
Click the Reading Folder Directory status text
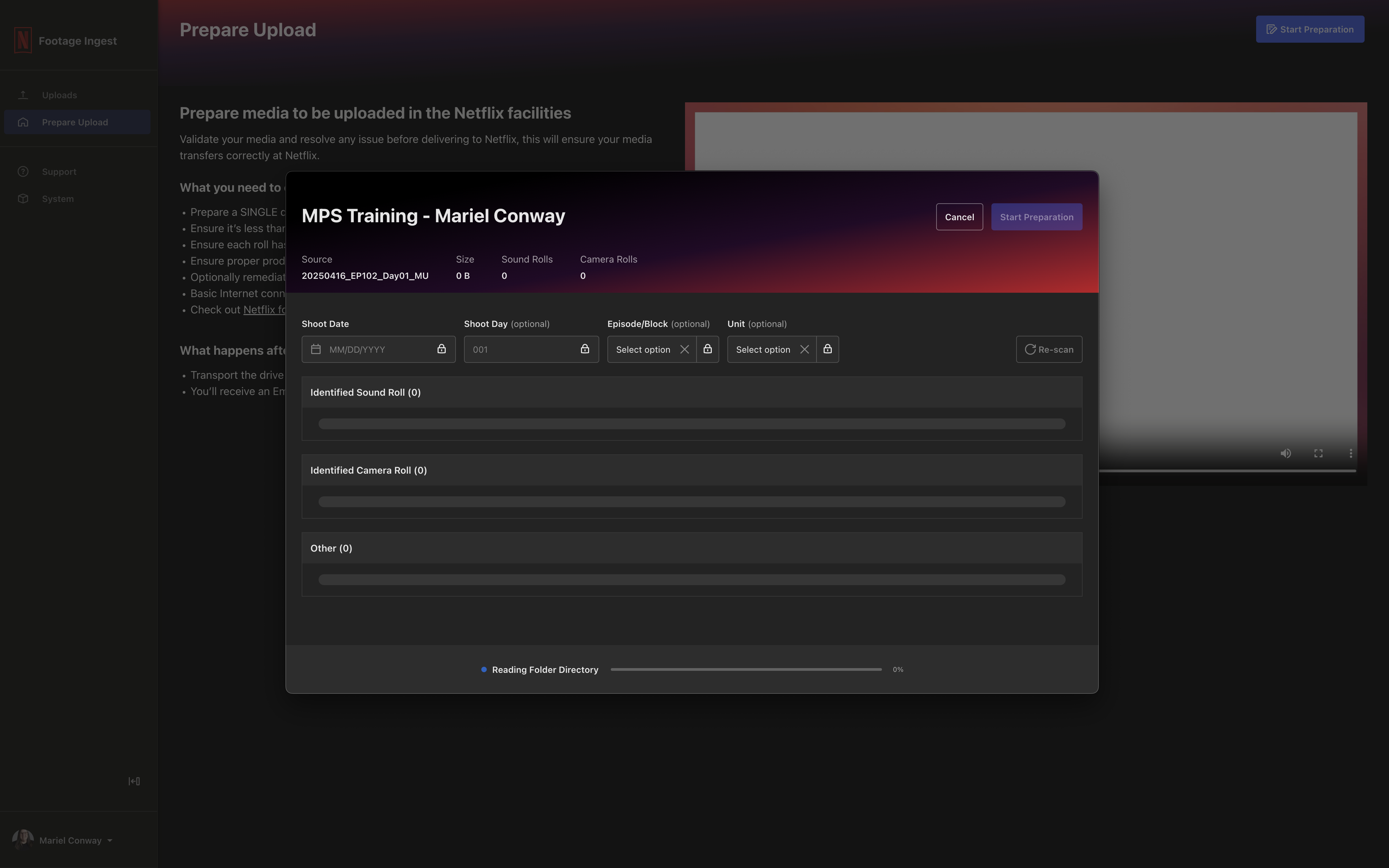[545, 669]
